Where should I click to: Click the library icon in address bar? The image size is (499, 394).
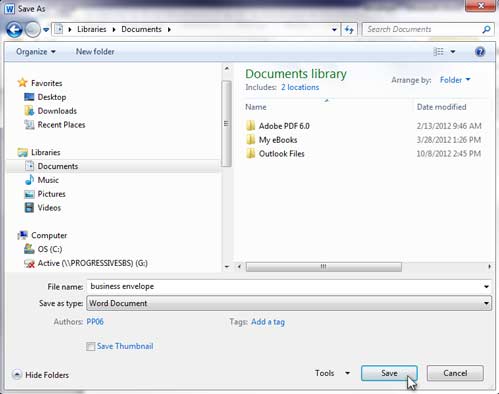[59, 29]
